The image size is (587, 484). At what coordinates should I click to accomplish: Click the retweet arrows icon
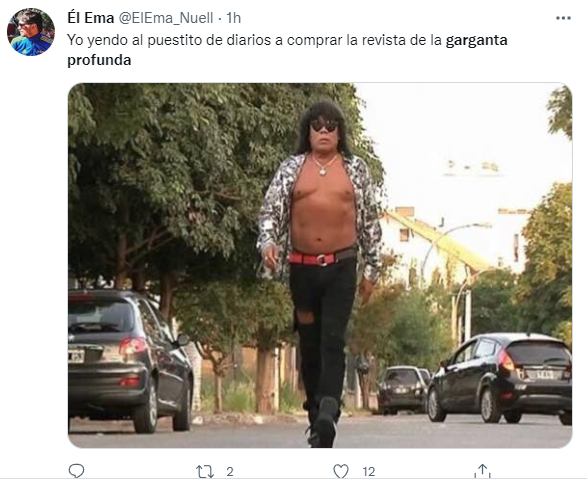(205, 472)
